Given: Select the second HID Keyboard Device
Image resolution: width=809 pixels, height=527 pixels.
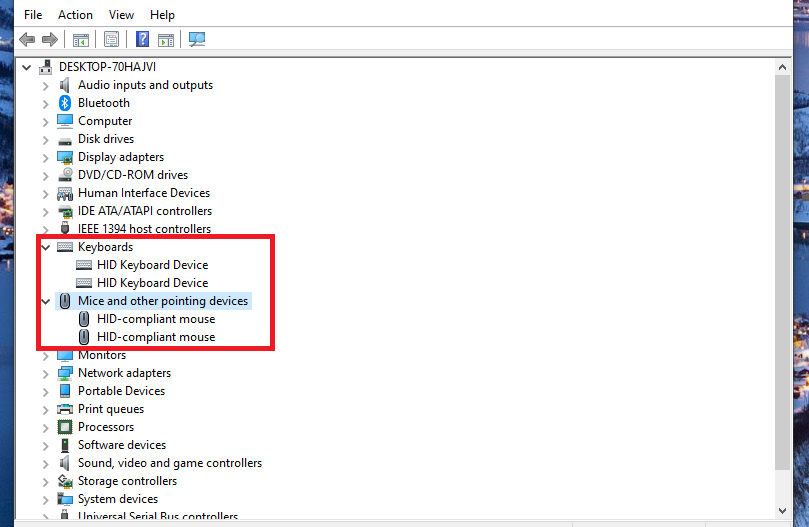Looking at the screenshot, I should coord(152,283).
